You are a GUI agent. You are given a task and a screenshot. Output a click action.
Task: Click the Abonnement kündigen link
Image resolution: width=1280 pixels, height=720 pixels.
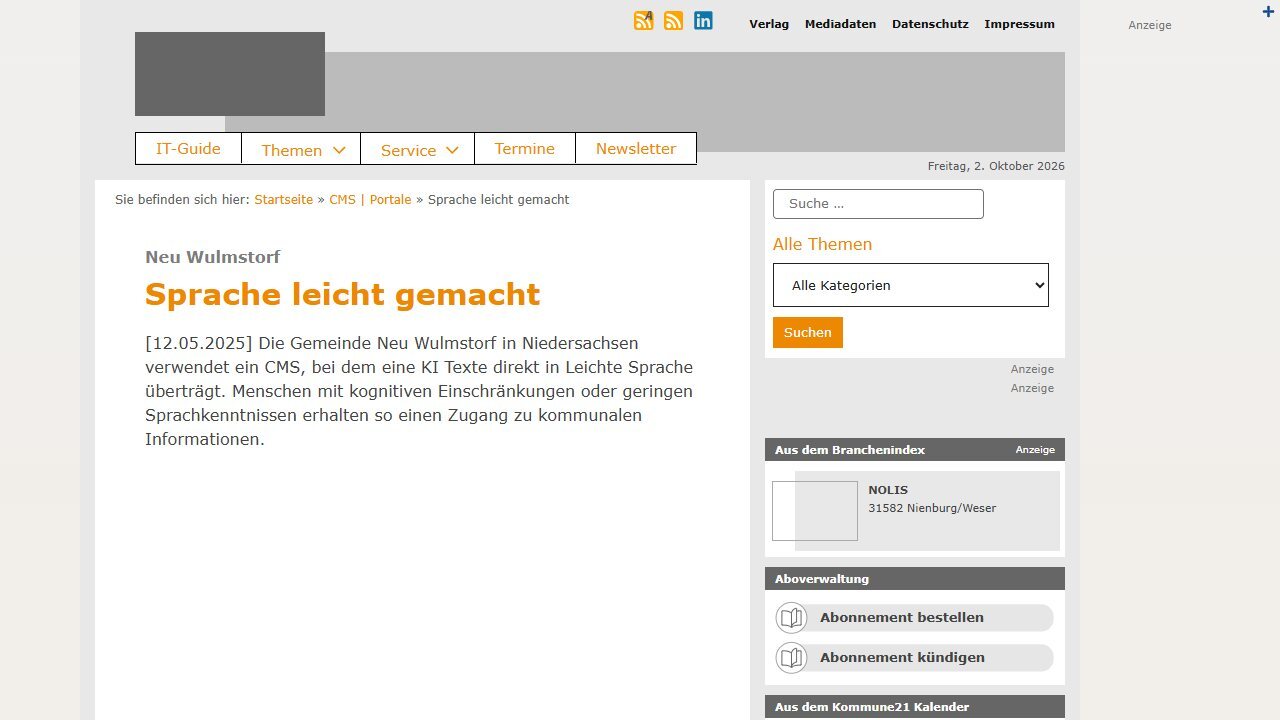point(902,658)
